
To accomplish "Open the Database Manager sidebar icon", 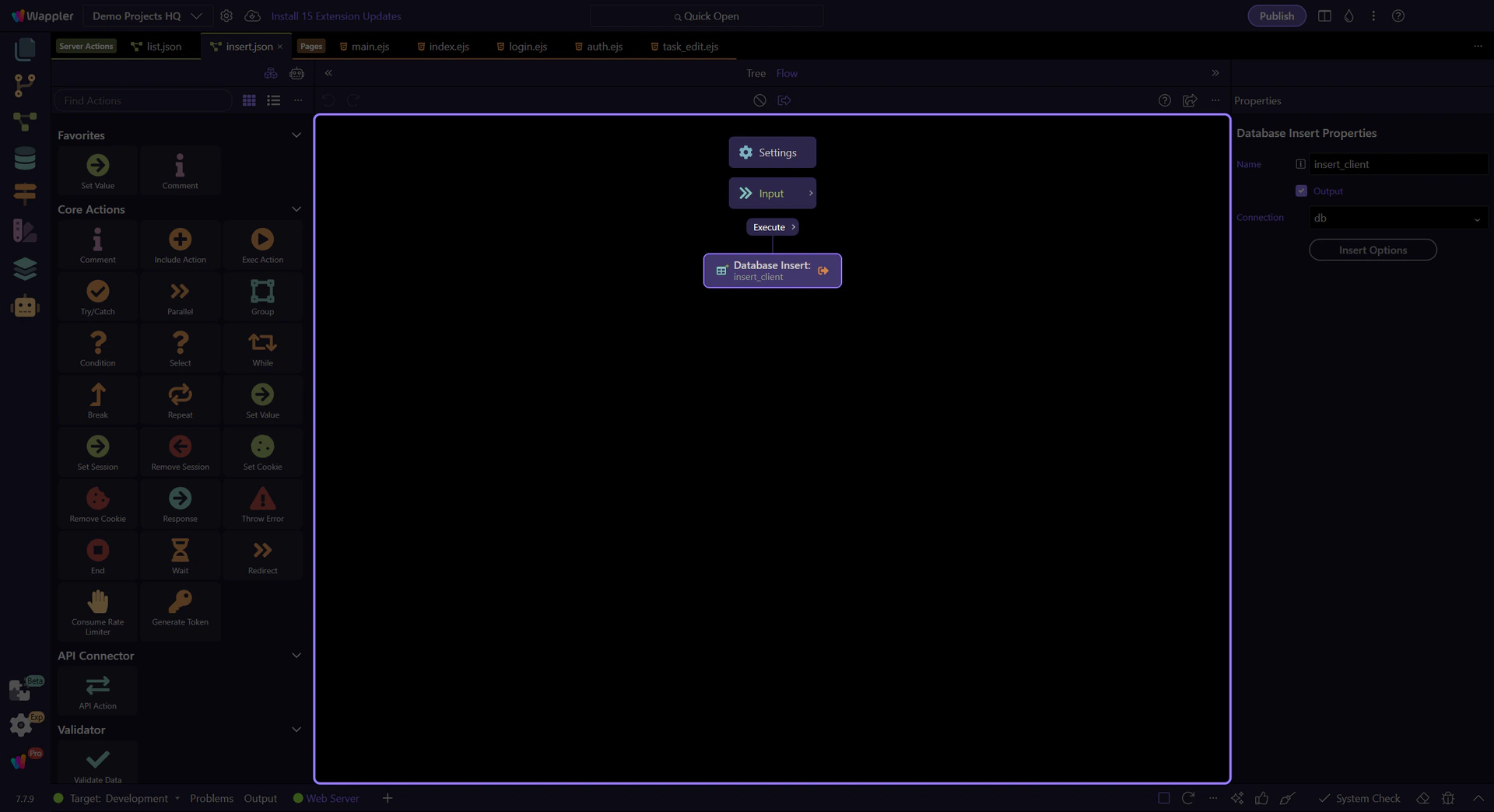I will tap(25, 159).
